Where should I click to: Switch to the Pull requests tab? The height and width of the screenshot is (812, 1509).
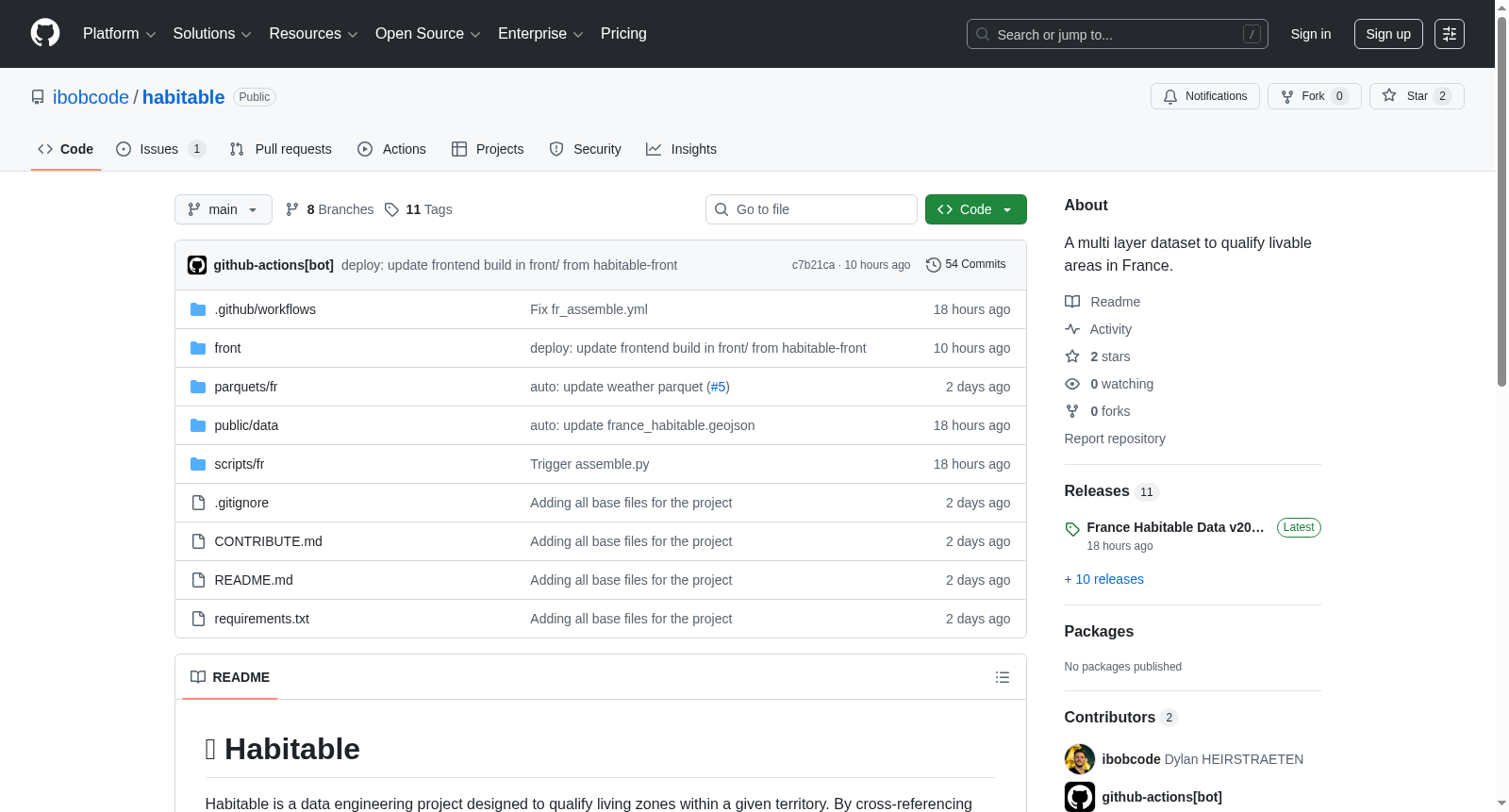[281, 149]
